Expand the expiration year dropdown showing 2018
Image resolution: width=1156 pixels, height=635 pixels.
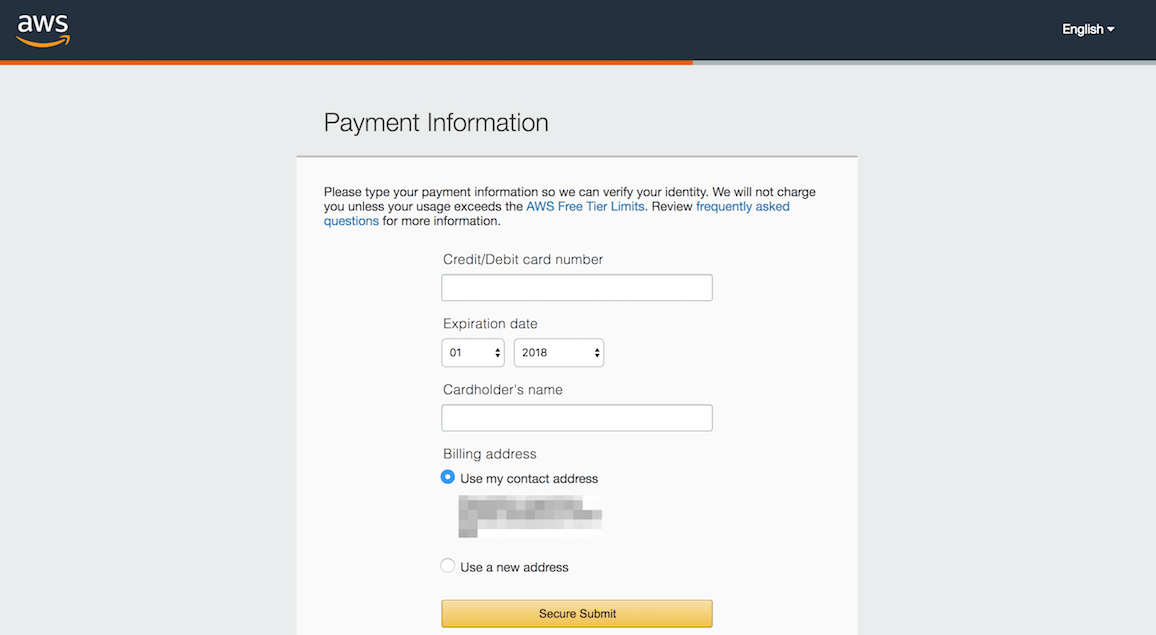559,353
